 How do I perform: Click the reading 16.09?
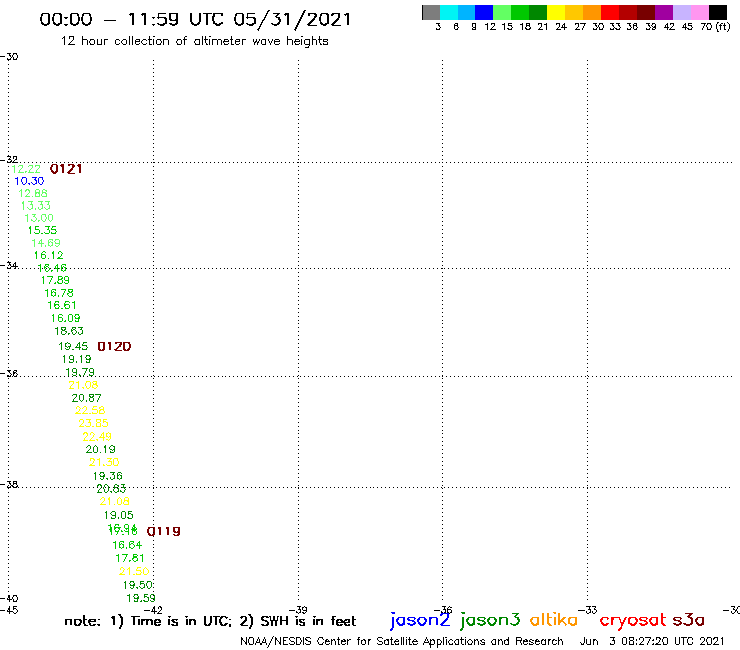click(66, 319)
